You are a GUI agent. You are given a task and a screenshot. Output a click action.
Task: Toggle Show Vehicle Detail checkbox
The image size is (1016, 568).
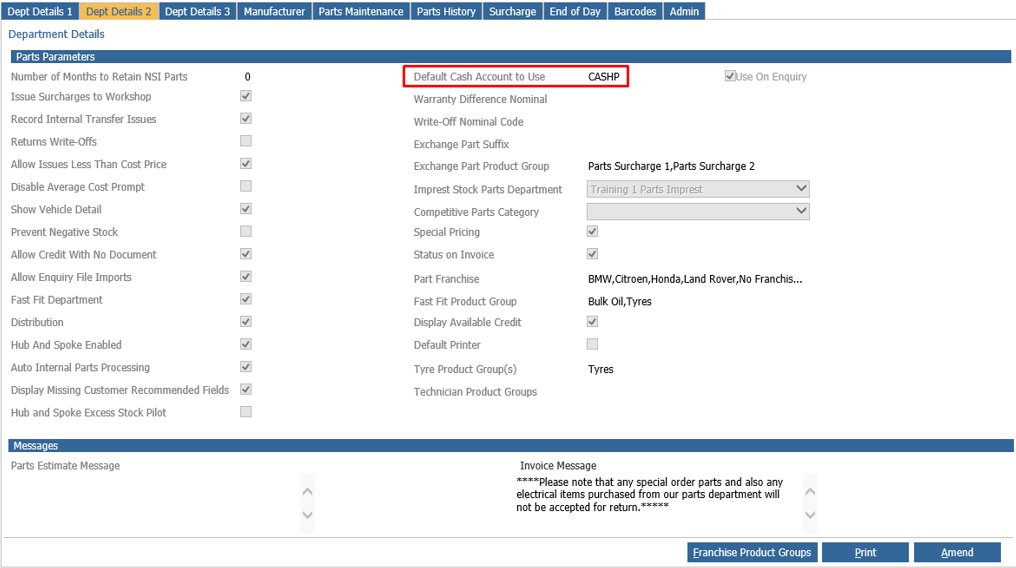[x=246, y=209]
